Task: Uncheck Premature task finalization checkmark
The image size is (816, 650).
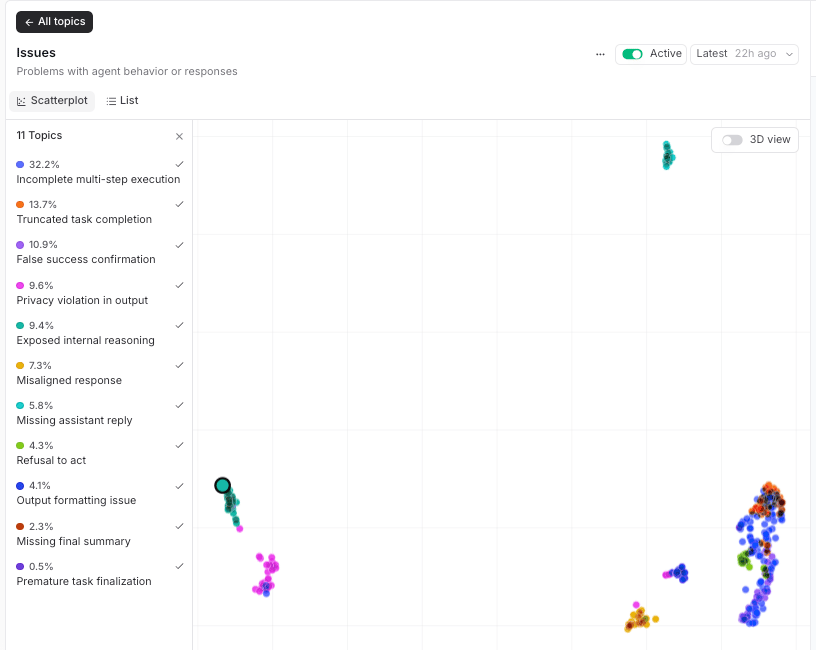Action: (180, 566)
